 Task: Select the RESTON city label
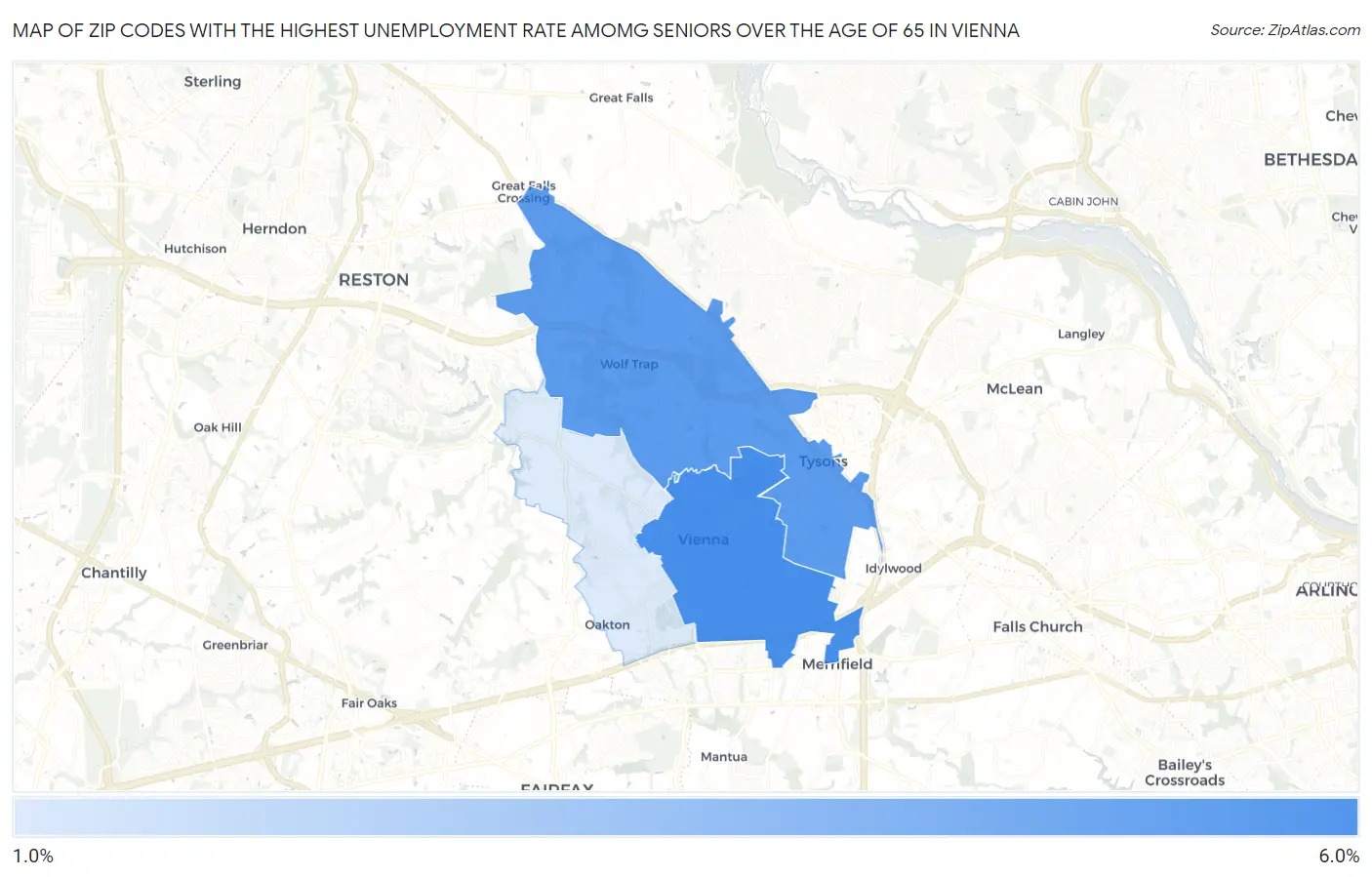click(x=374, y=280)
